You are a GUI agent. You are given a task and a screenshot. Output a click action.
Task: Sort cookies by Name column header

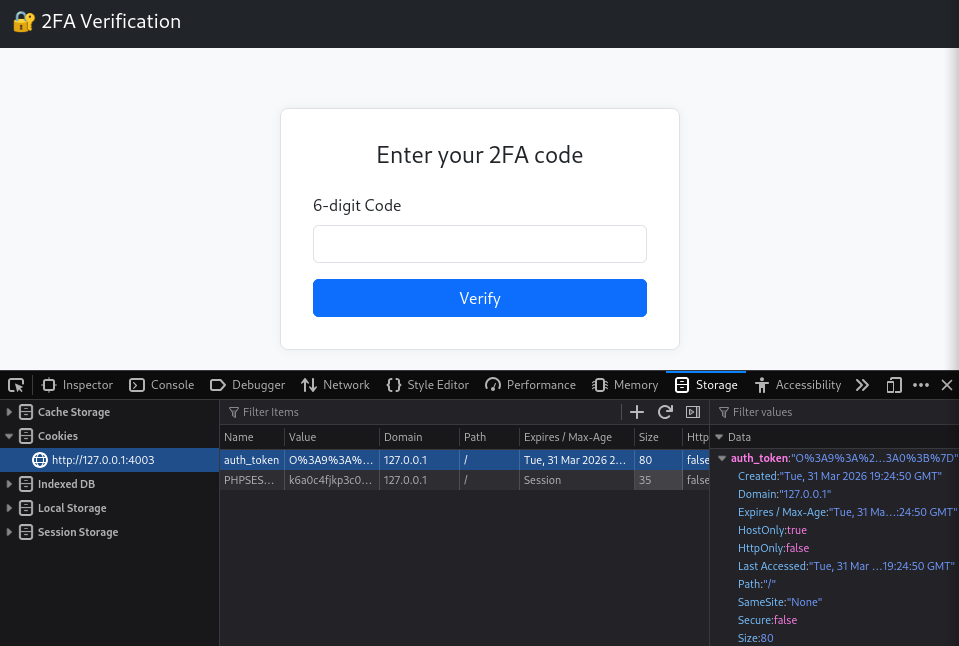pos(252,437)
